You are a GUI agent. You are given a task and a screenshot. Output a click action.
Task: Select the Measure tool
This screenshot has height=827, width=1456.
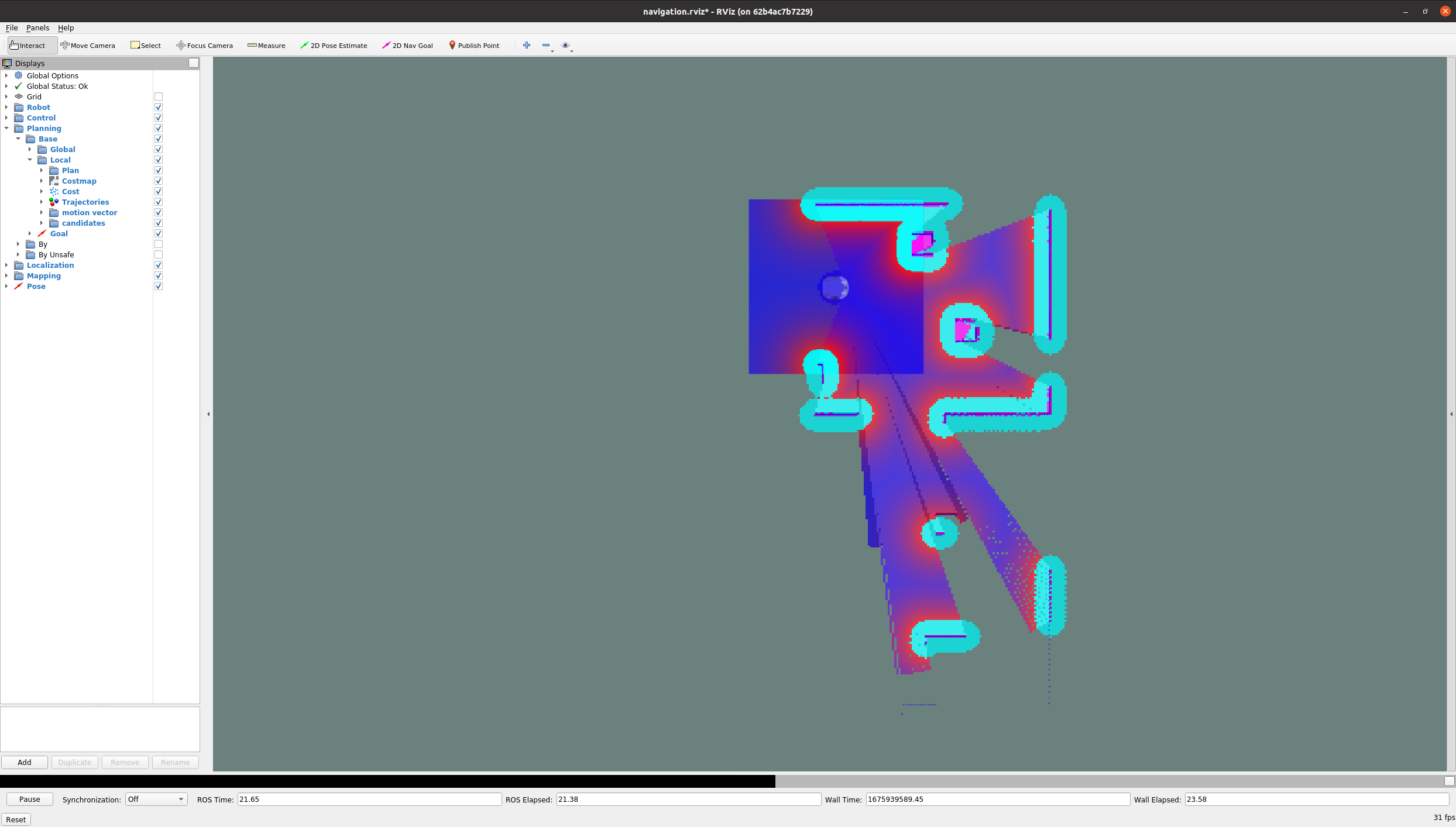pos(266,46)
